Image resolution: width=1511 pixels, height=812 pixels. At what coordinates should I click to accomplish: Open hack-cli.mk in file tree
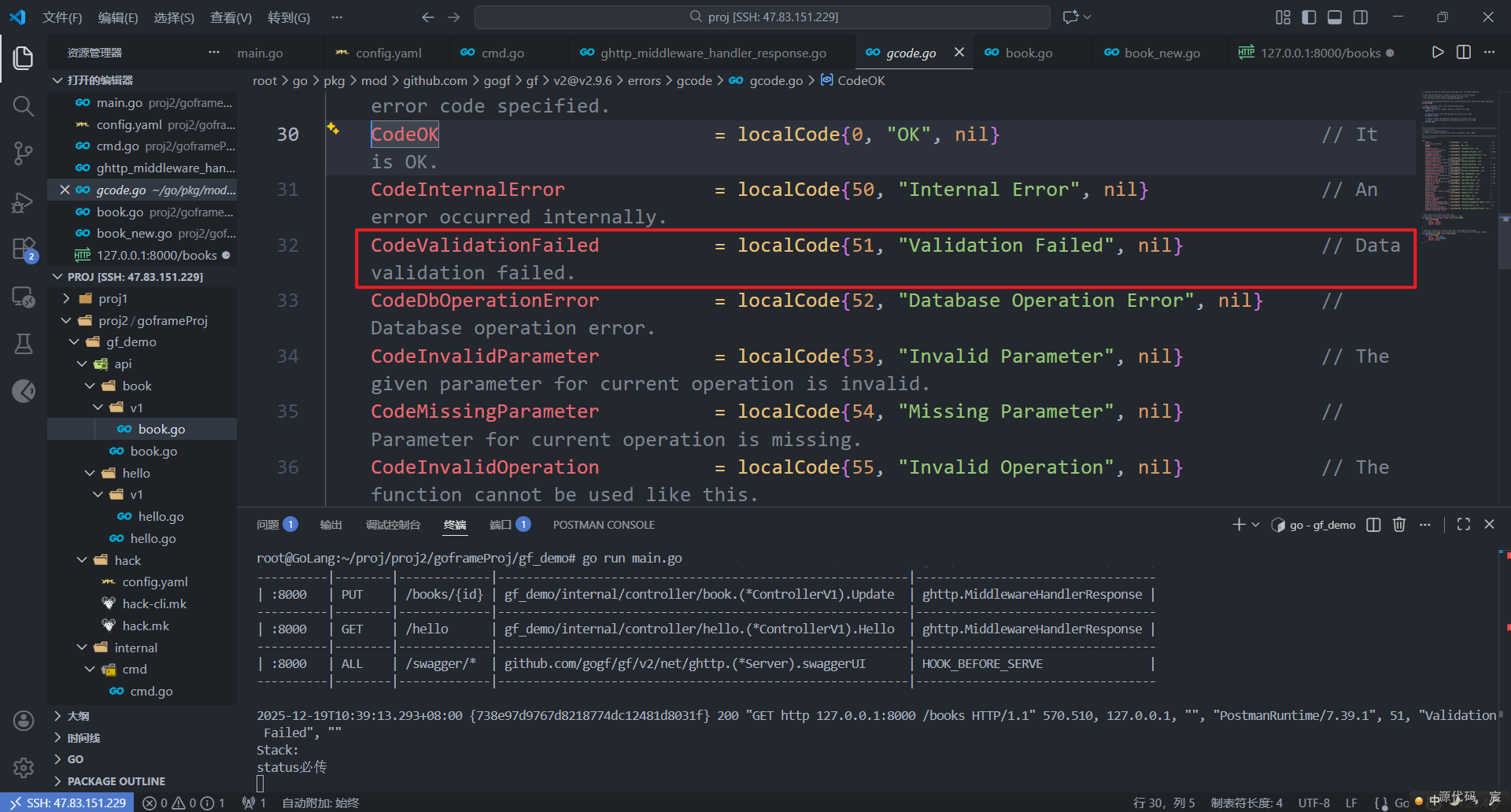click(154, 604)
